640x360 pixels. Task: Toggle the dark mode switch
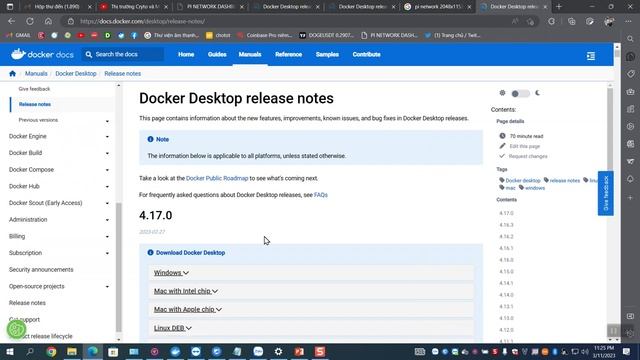(520, 93)
